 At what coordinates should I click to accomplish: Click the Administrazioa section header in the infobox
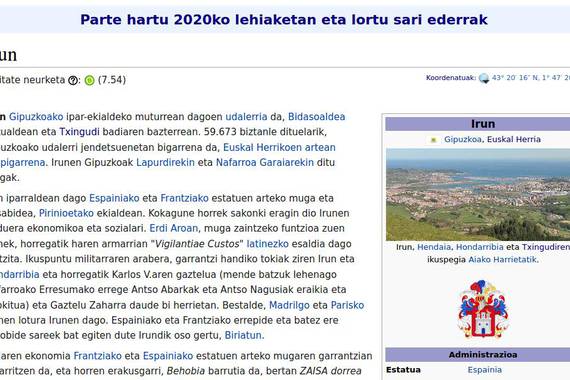tap(483, 355)
